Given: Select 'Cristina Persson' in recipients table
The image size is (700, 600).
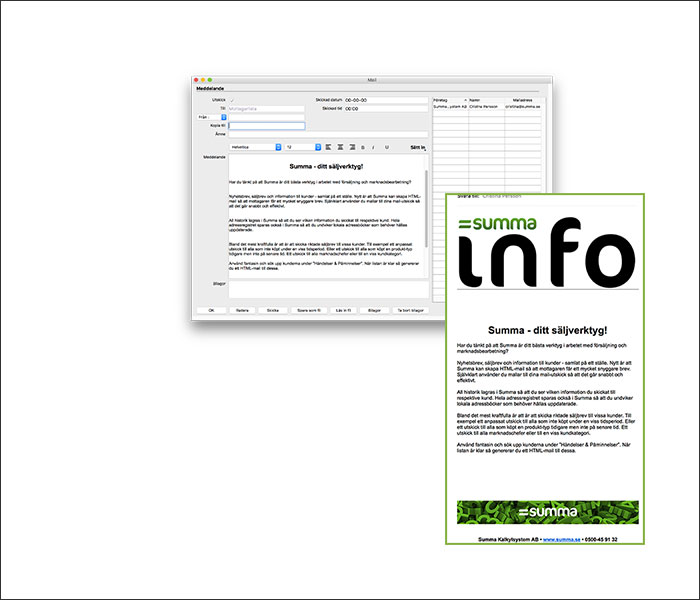Looking at the screenshot, I should click(x=484, y=107).
